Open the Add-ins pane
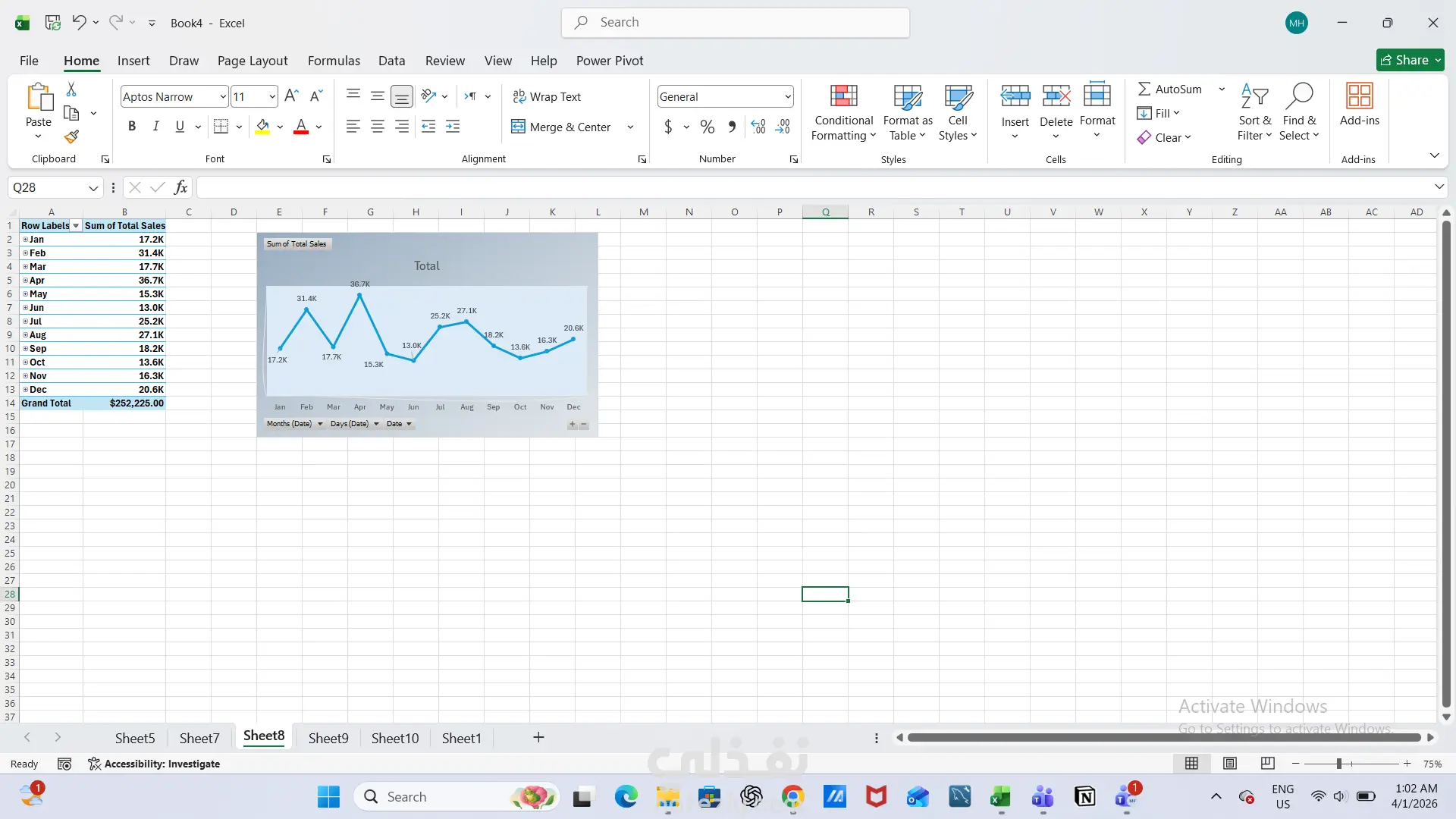1456x819 pixels. (1359, 105)
